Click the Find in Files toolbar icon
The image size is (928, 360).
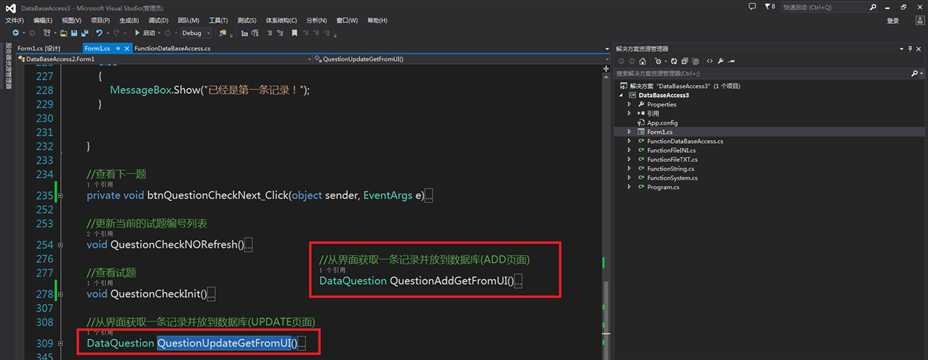223,33
